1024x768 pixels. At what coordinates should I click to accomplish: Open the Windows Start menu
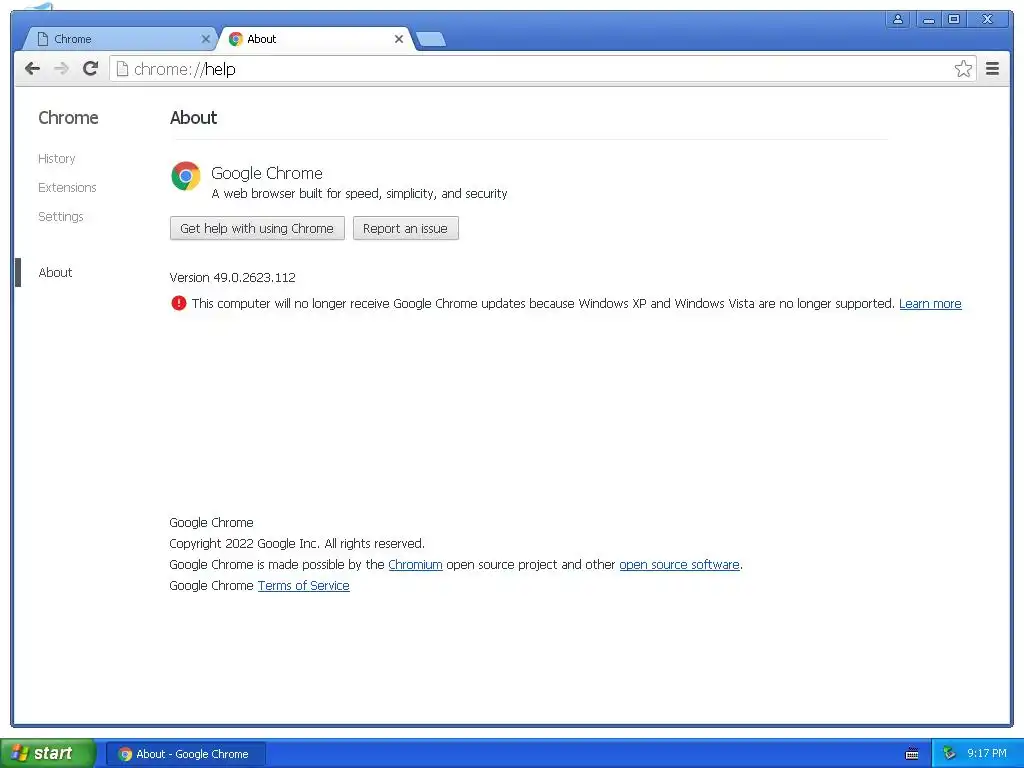click(x=47, y=753)
